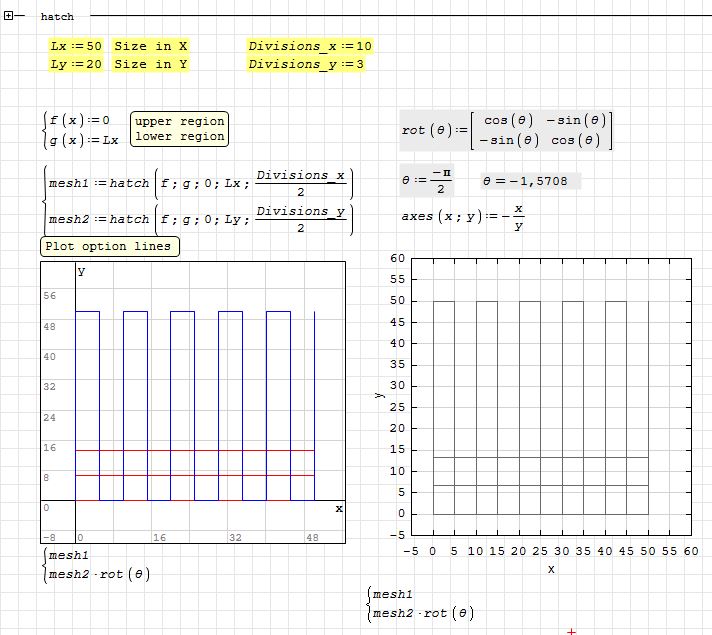Click the mesh1 := hatch expression
The image size is (712, 635).
tap(200, 183)
